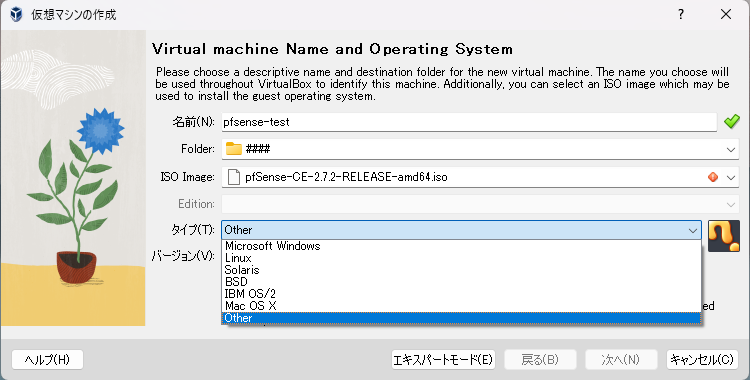Click the Type combo box showing Other

(462, 230)
